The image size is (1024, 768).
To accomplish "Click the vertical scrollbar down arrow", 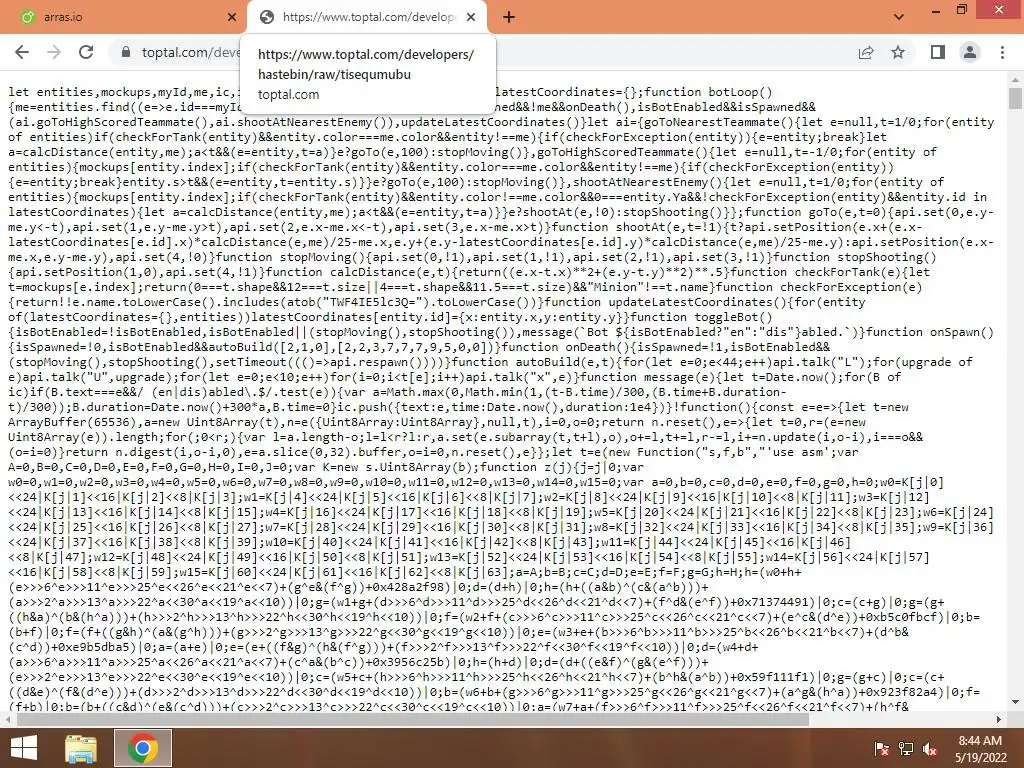I will point(1015,702).
